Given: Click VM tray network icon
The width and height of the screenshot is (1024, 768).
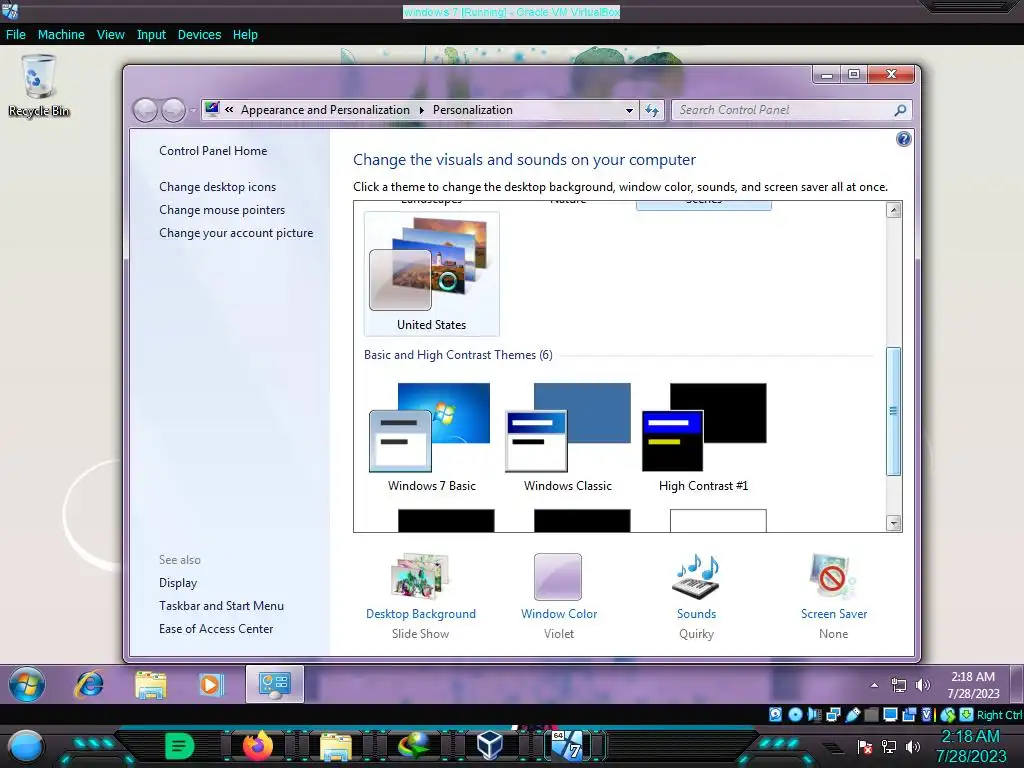Looking at the screenshot, I should click(899, 685).
